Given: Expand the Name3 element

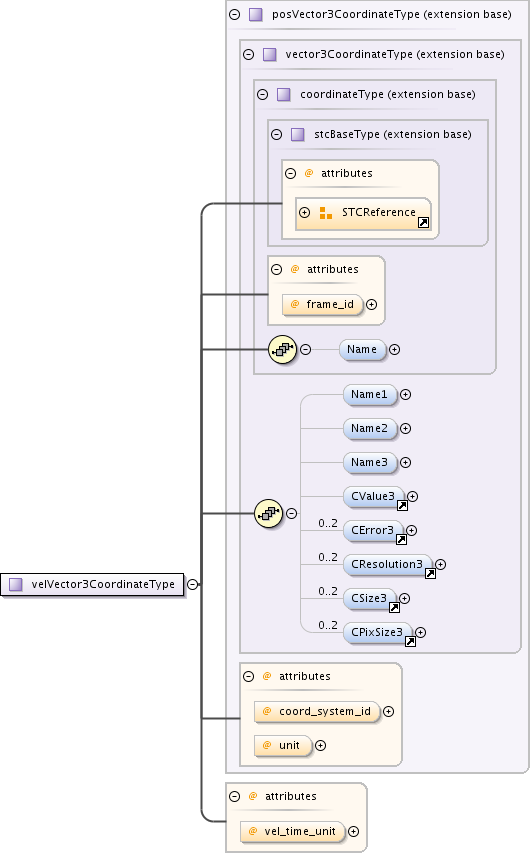Looking at the screenshot, I should tap(406, 462).
